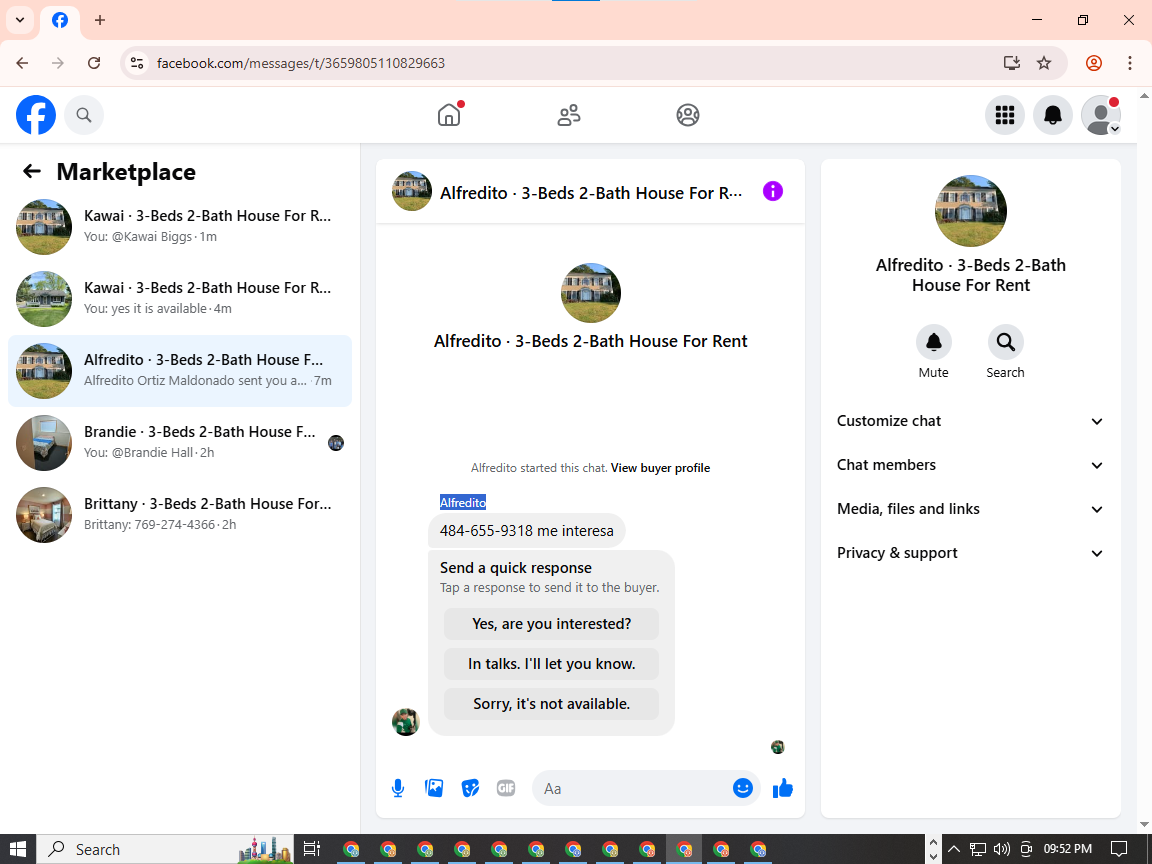Bookmark this page star icon
Image resolution: width=1152 pixels, height=864 pixels.
pyautogui.click(x=1044, y=63)
